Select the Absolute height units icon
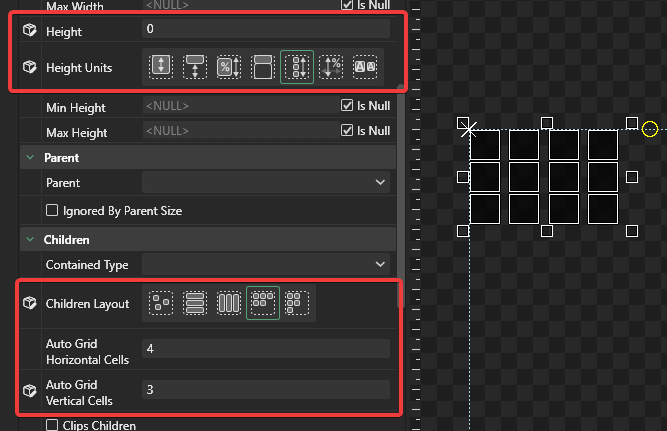 (161, 67)
